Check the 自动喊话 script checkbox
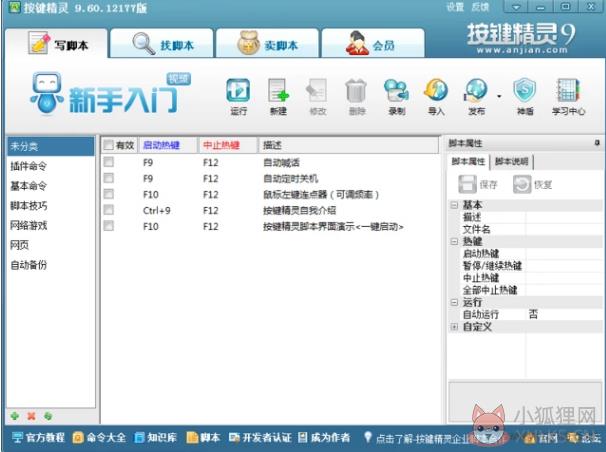This screenshot has width=606, height=452. (x=109, y=162)
